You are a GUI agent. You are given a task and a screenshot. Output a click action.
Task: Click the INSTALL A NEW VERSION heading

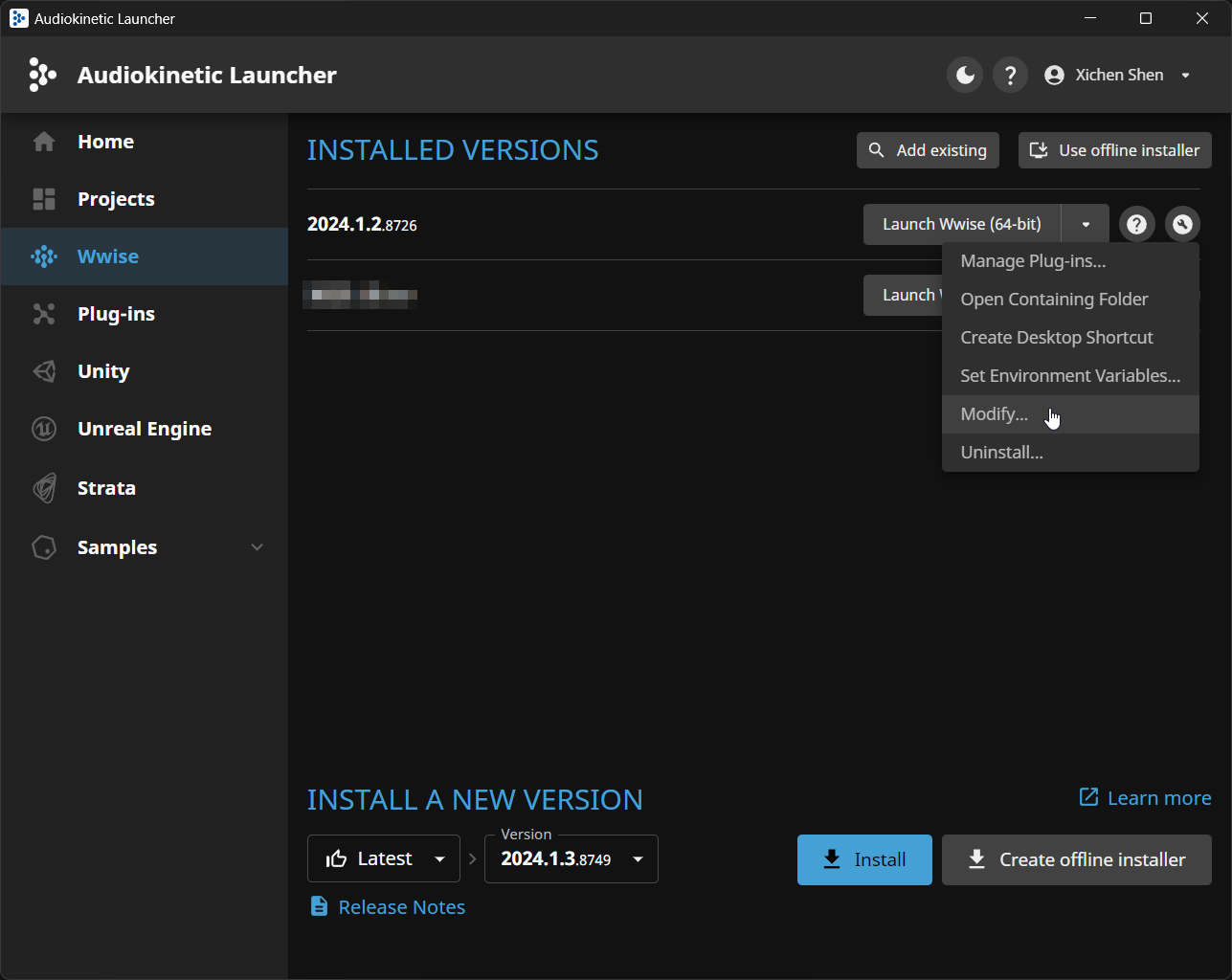point(475,799)
